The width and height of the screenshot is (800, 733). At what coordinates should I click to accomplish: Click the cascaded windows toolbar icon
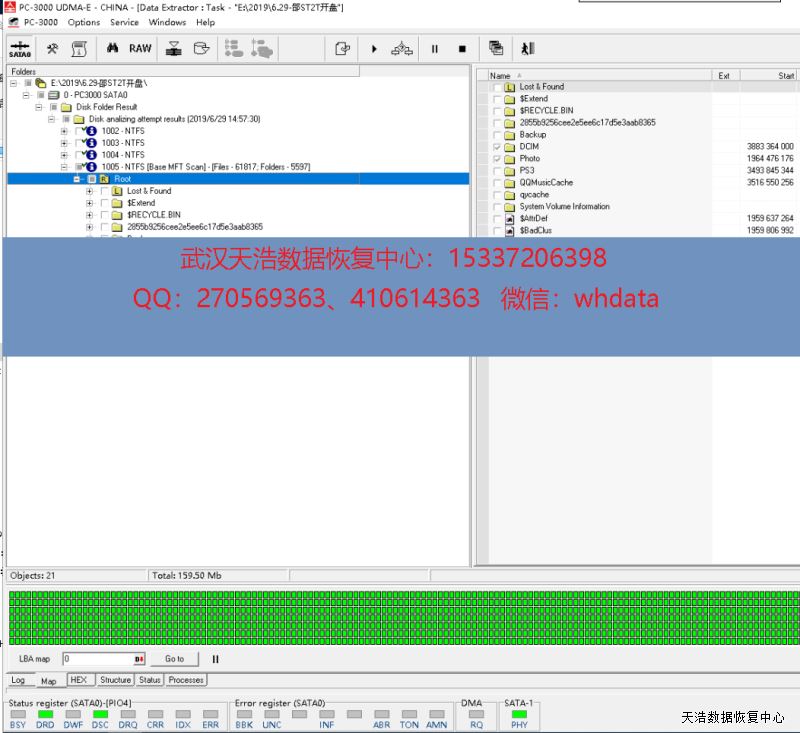pyautogui.click(x=496, y=48)
